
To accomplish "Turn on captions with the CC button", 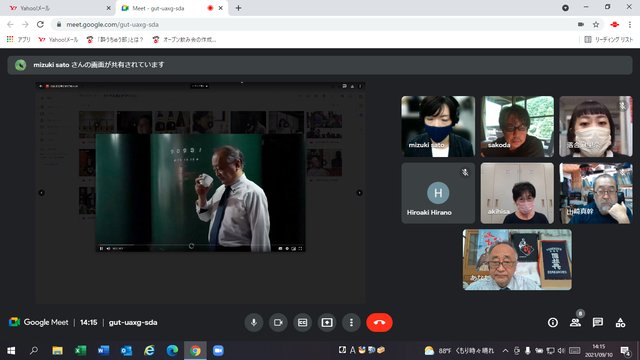I will (302, 322).
